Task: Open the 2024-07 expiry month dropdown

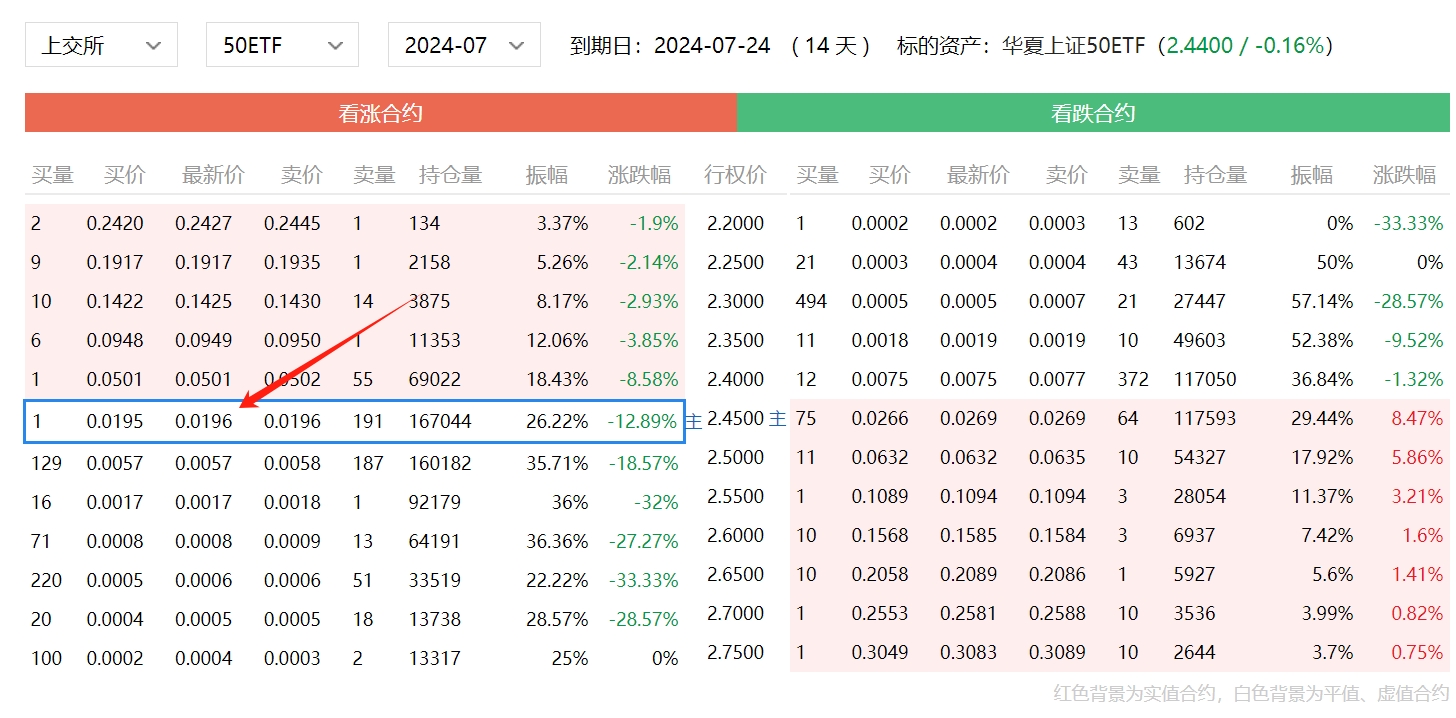Action: coord(464,46)
